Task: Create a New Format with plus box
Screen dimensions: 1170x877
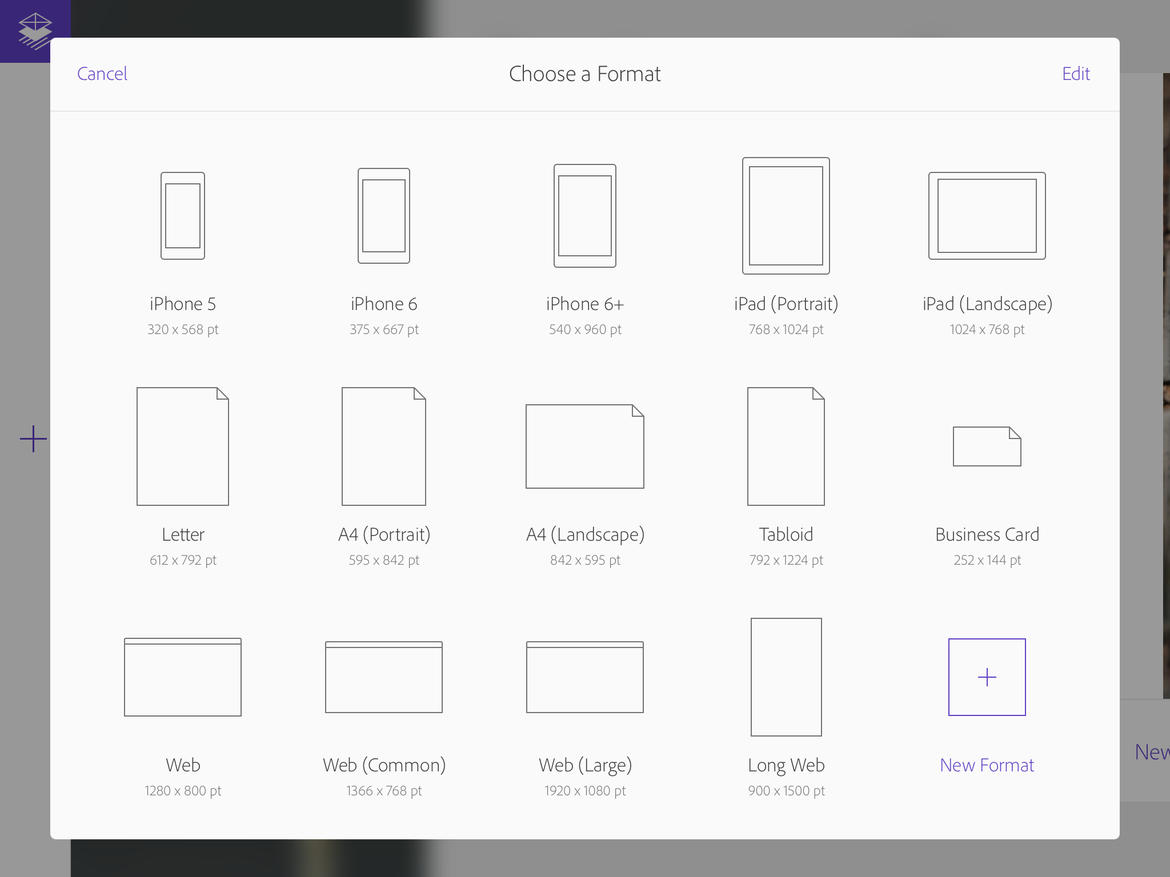Action: [986, 677]
